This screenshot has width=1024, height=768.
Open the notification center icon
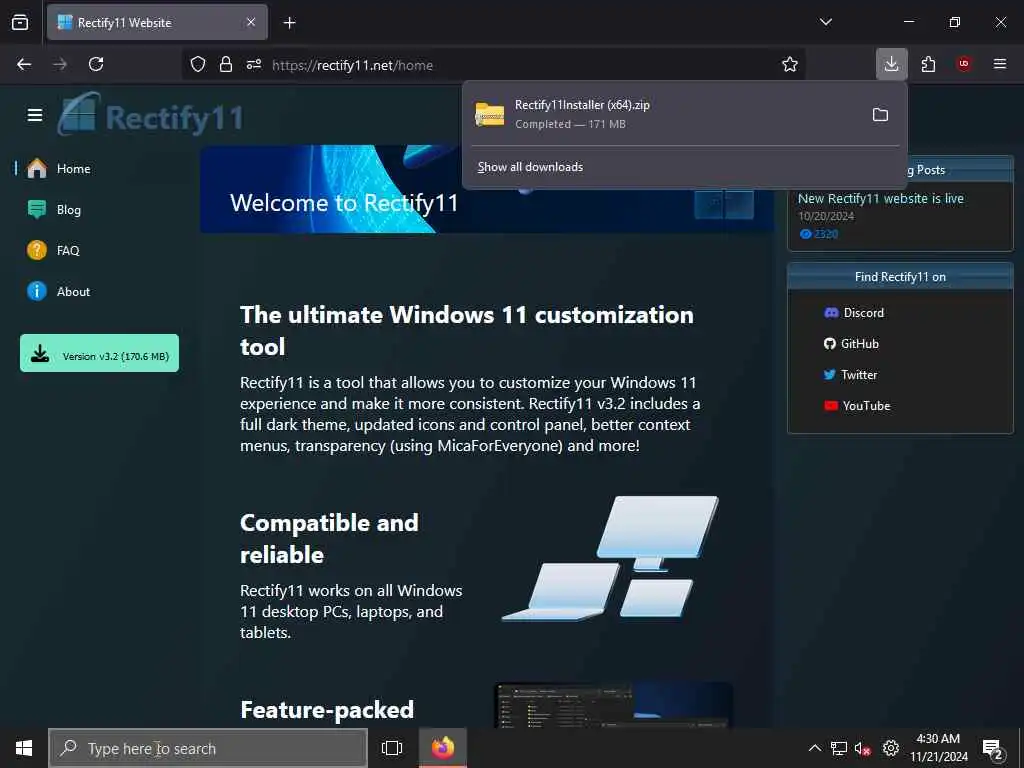pyautogui.click(x=993, y=749)
